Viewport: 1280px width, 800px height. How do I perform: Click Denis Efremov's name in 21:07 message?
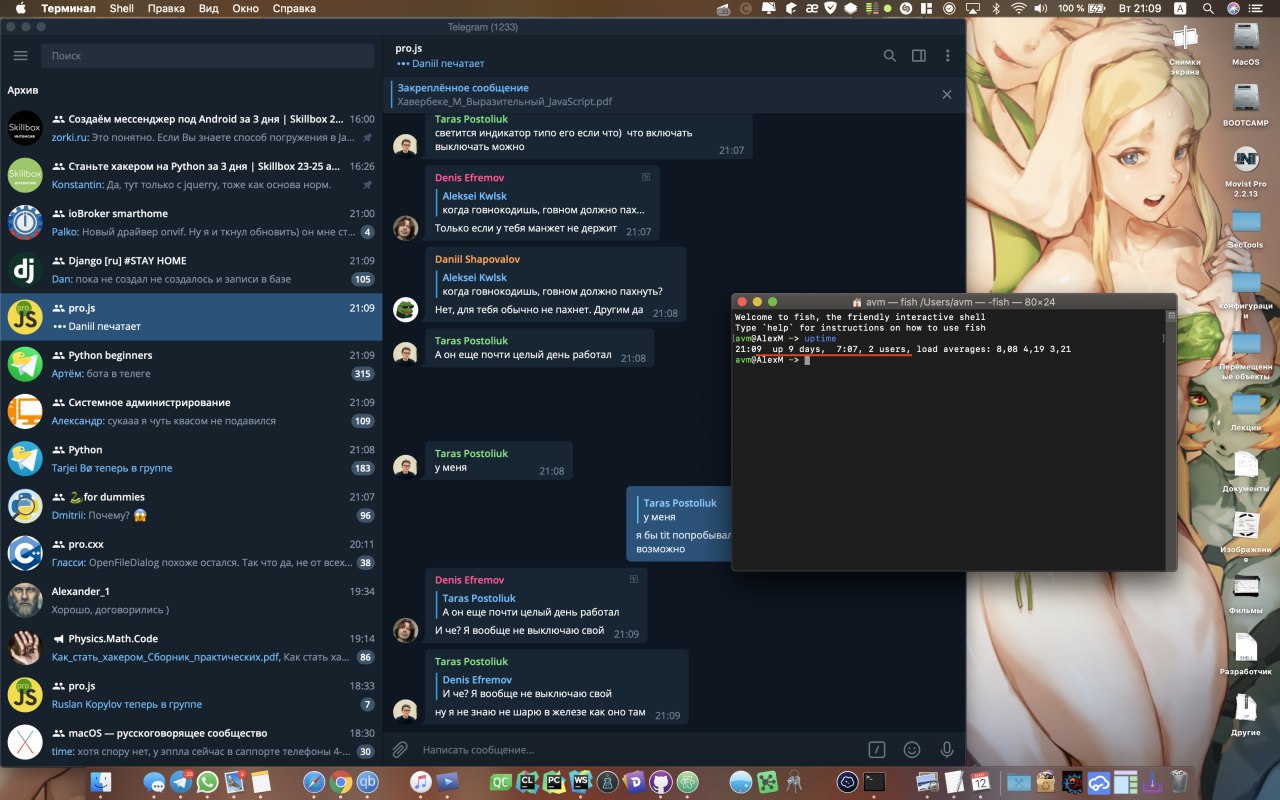coord(469,177)
